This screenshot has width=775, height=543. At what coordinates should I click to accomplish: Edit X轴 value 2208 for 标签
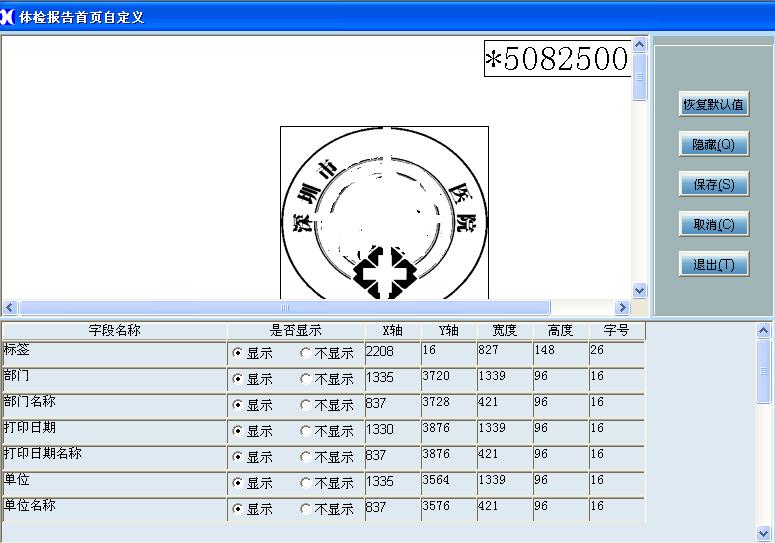[391, 352]
